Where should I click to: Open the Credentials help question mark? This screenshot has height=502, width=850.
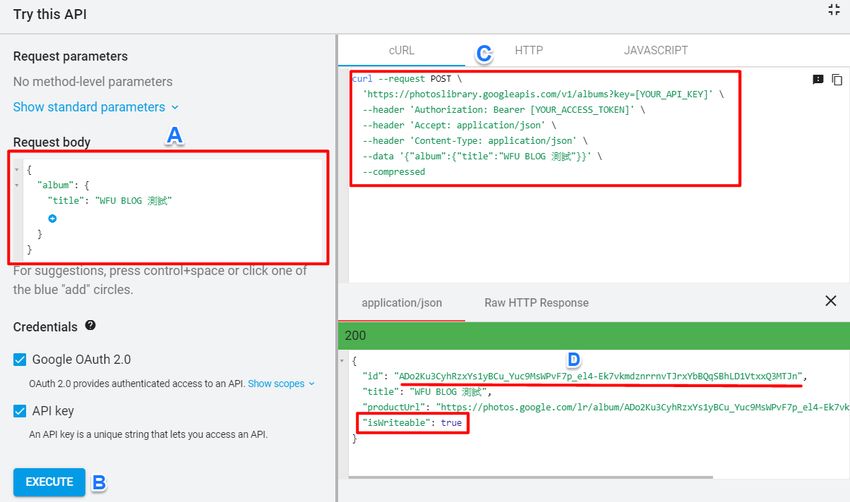pyautogui.click(x=91, y=325)
